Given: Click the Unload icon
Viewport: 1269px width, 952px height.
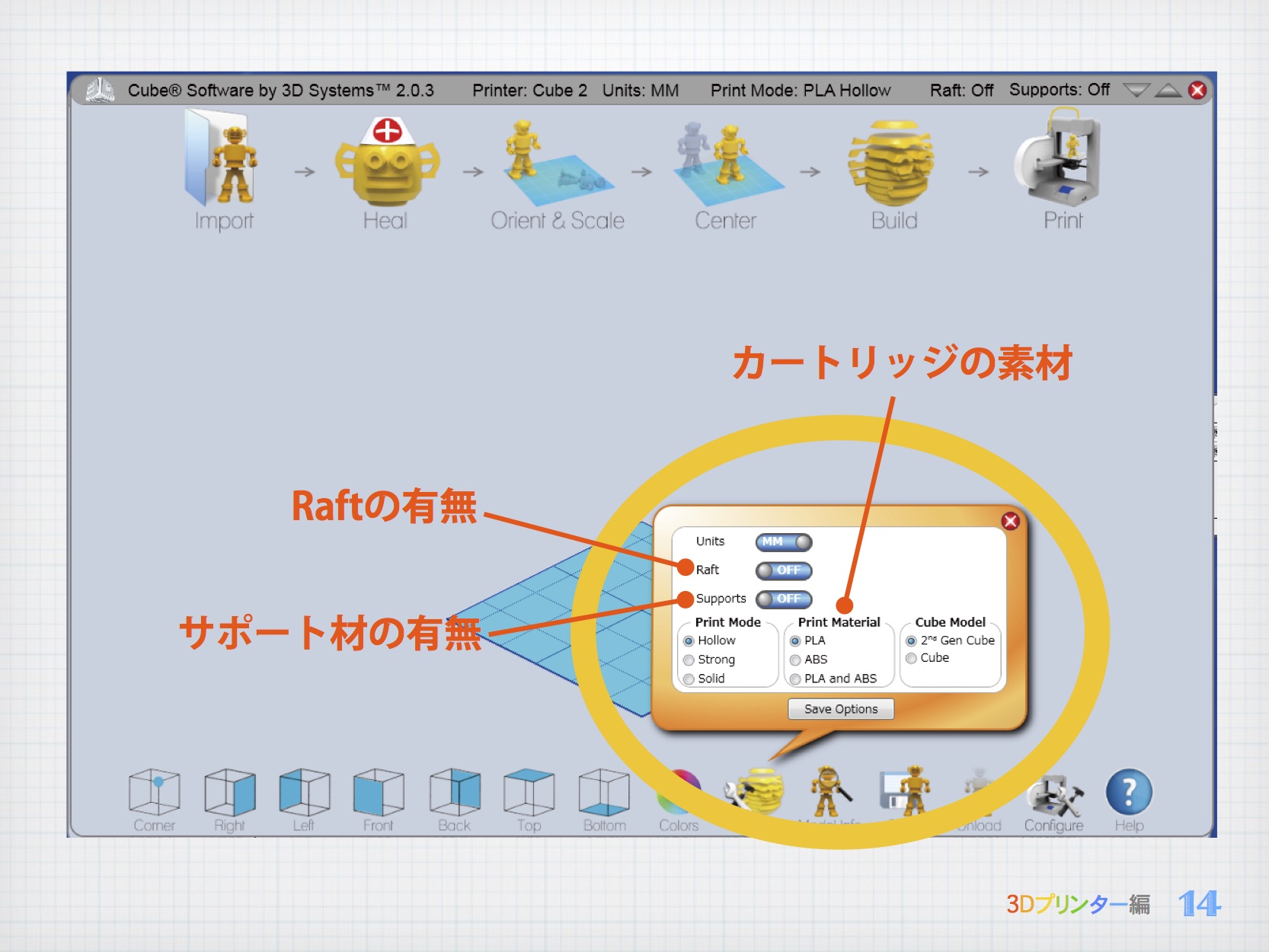Looking at the screenshot, I should click(979, 792).
